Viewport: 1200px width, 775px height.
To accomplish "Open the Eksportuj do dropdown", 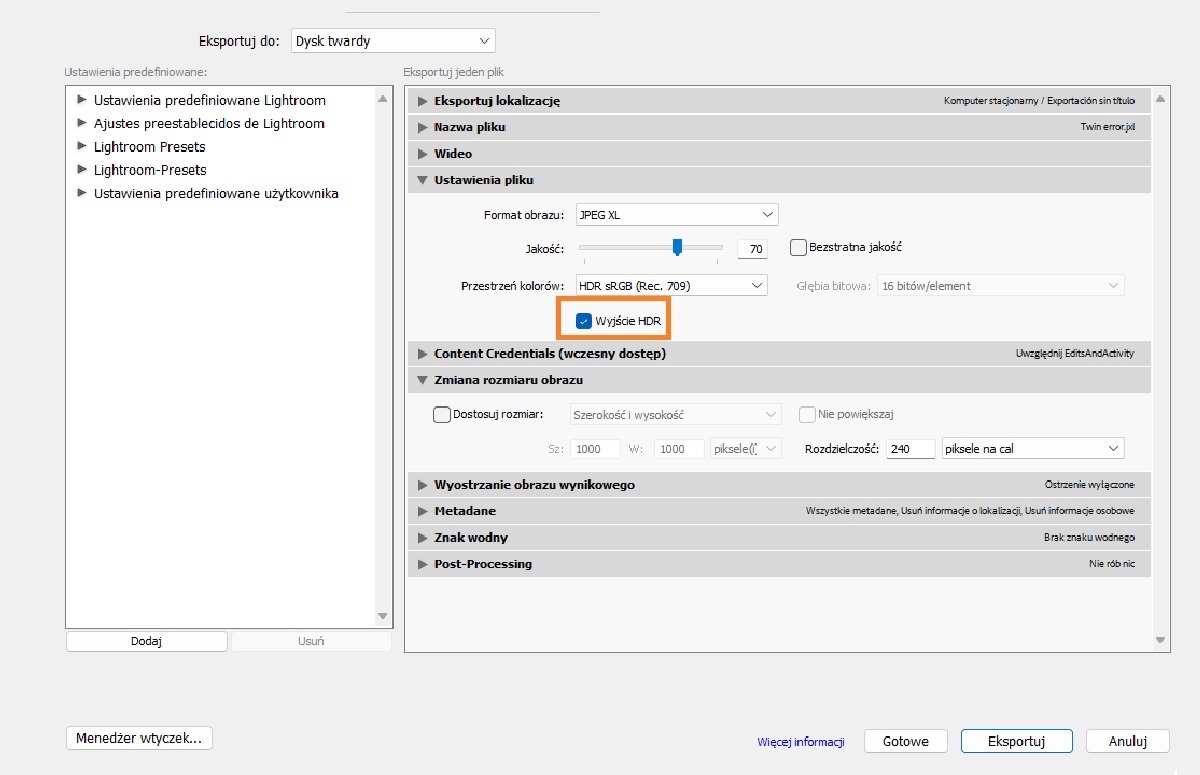I will tap(393, 41).
